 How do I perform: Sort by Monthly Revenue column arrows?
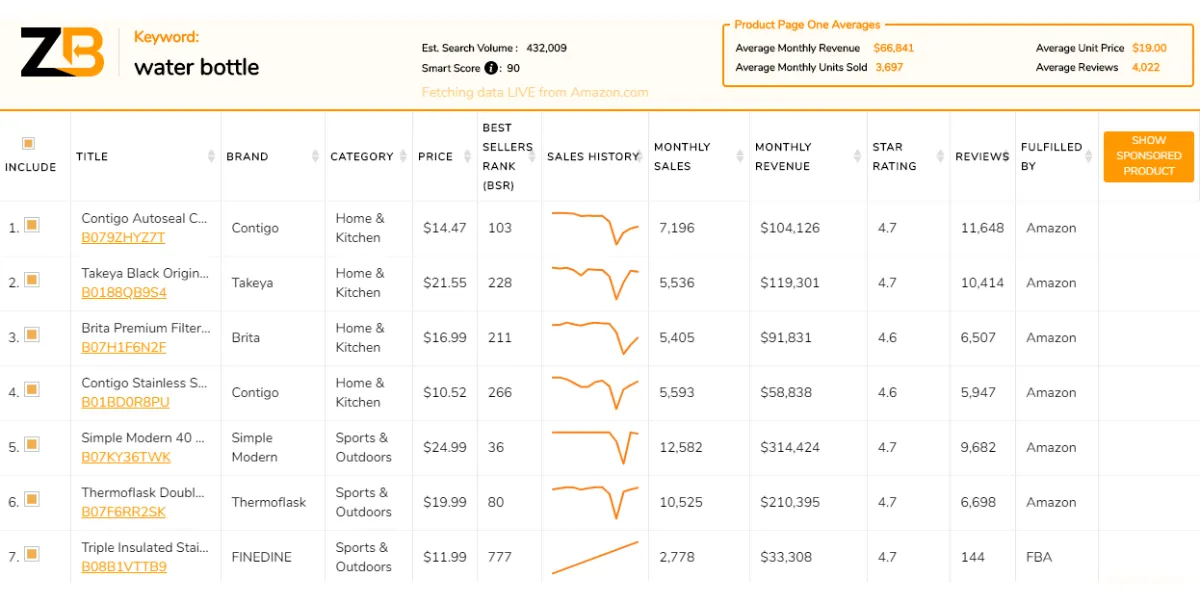[x=857, y=156]
